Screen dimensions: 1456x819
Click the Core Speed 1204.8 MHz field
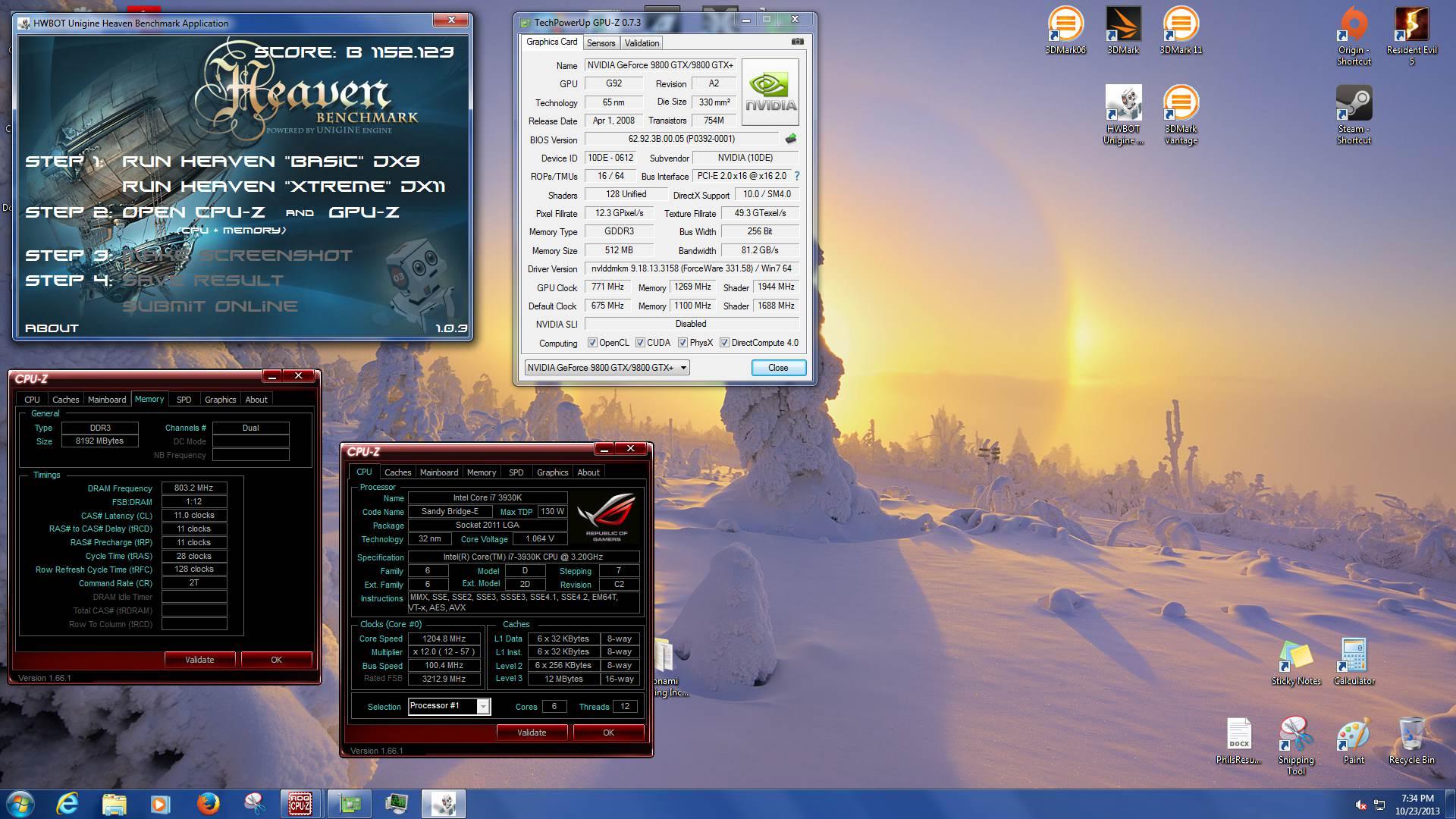444,639
